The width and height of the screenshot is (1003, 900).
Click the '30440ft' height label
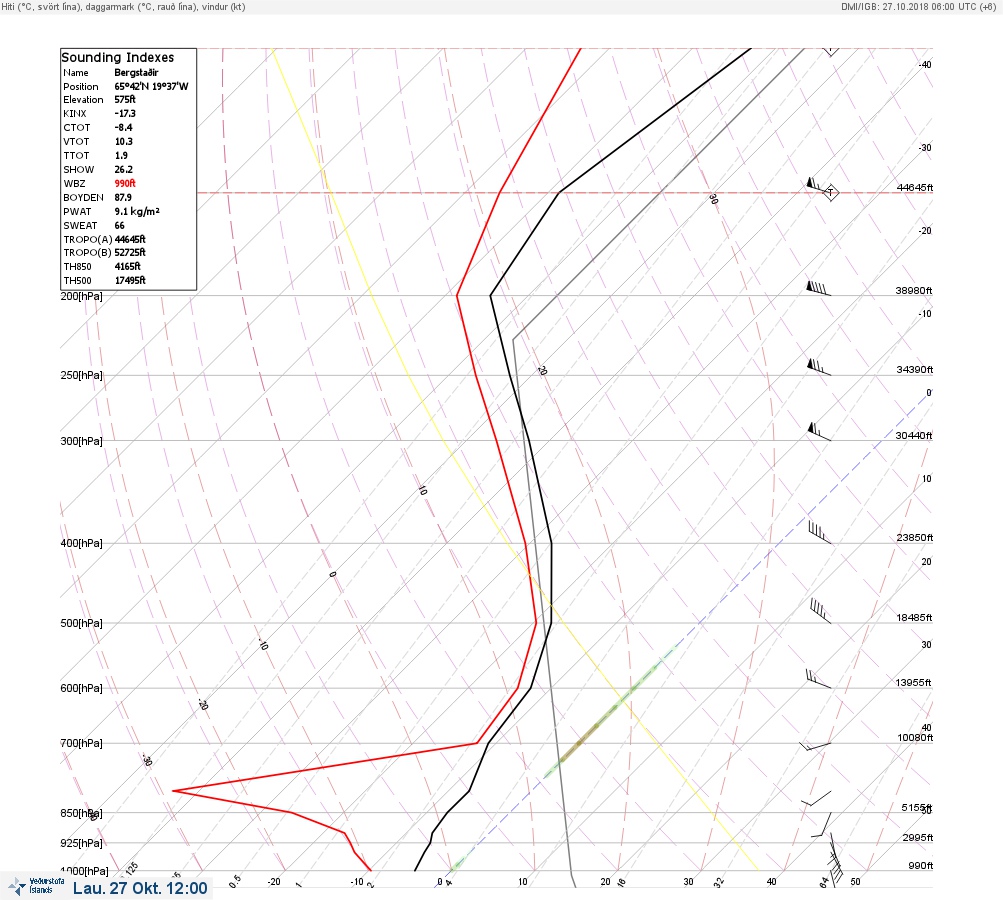913,436
